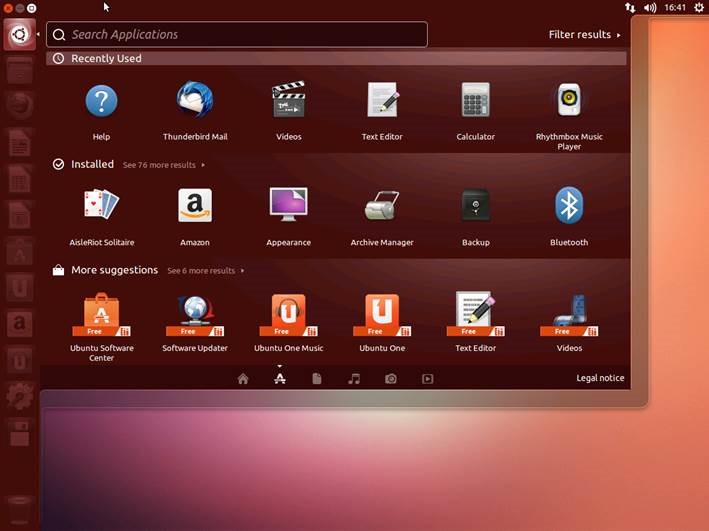Click the Search Applications field
709x531 pixels.
click(236, 34)
